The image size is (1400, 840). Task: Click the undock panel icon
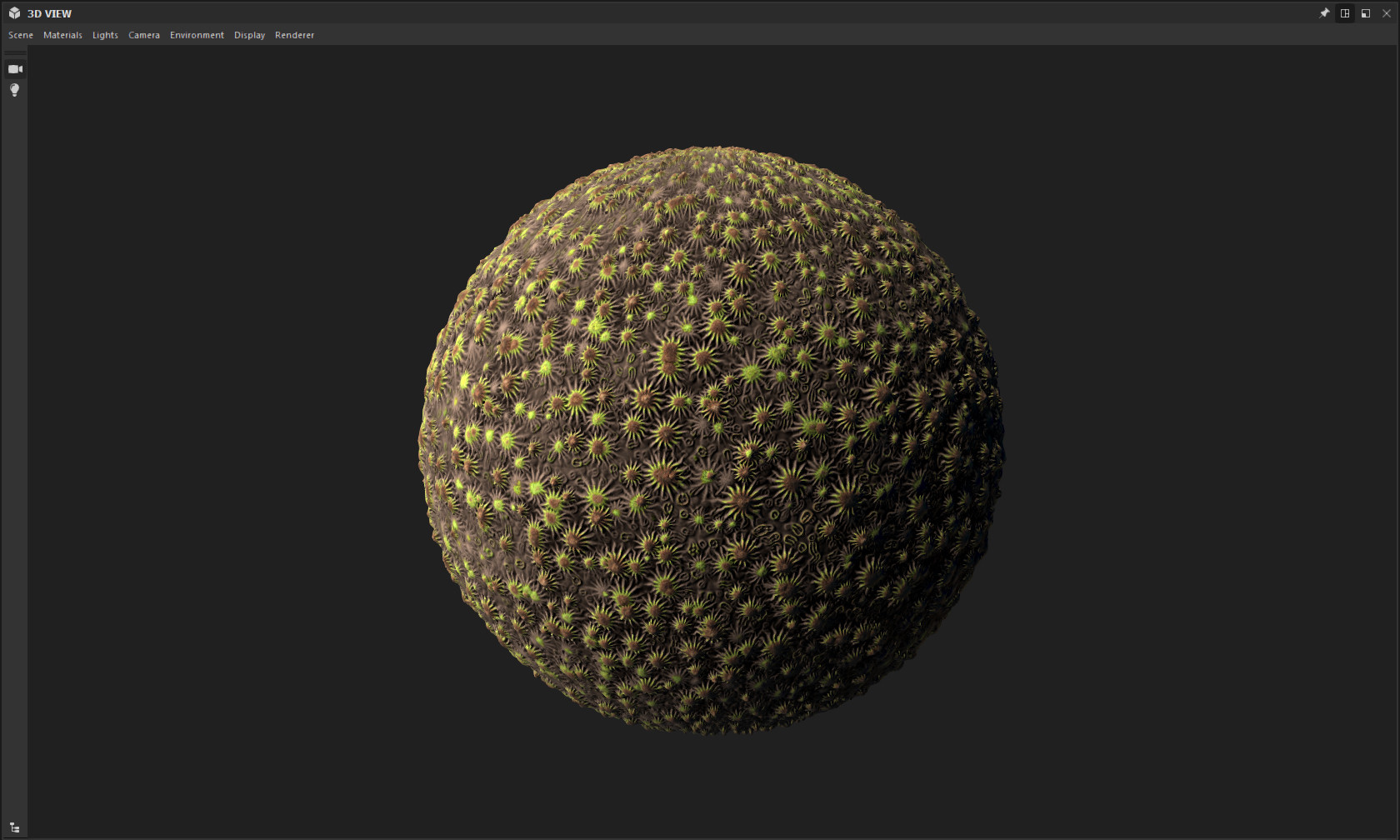[1365, 12]
